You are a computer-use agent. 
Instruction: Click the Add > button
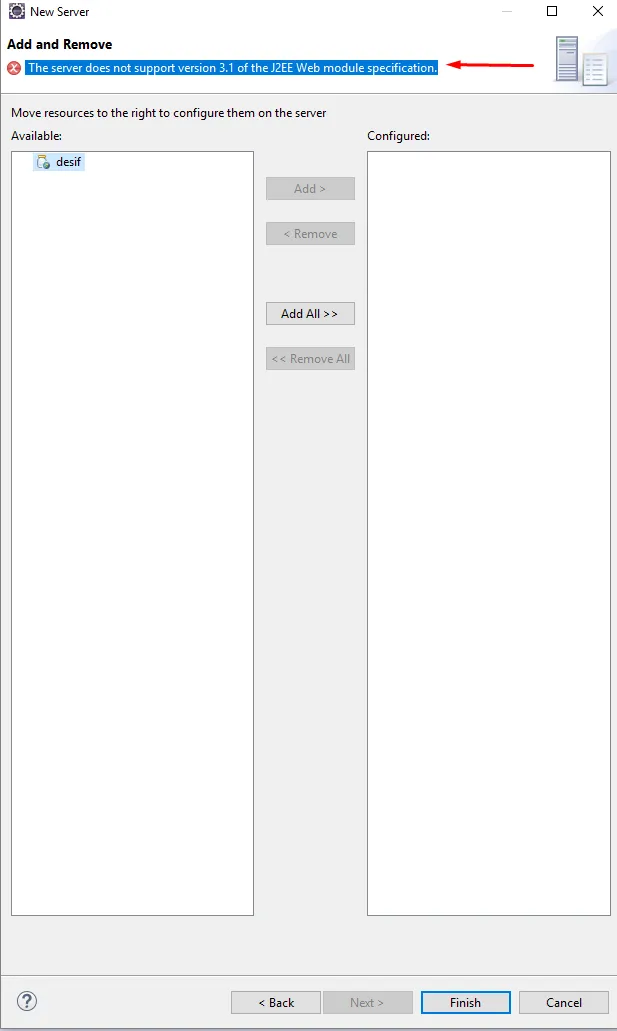(x=310, y=189)
